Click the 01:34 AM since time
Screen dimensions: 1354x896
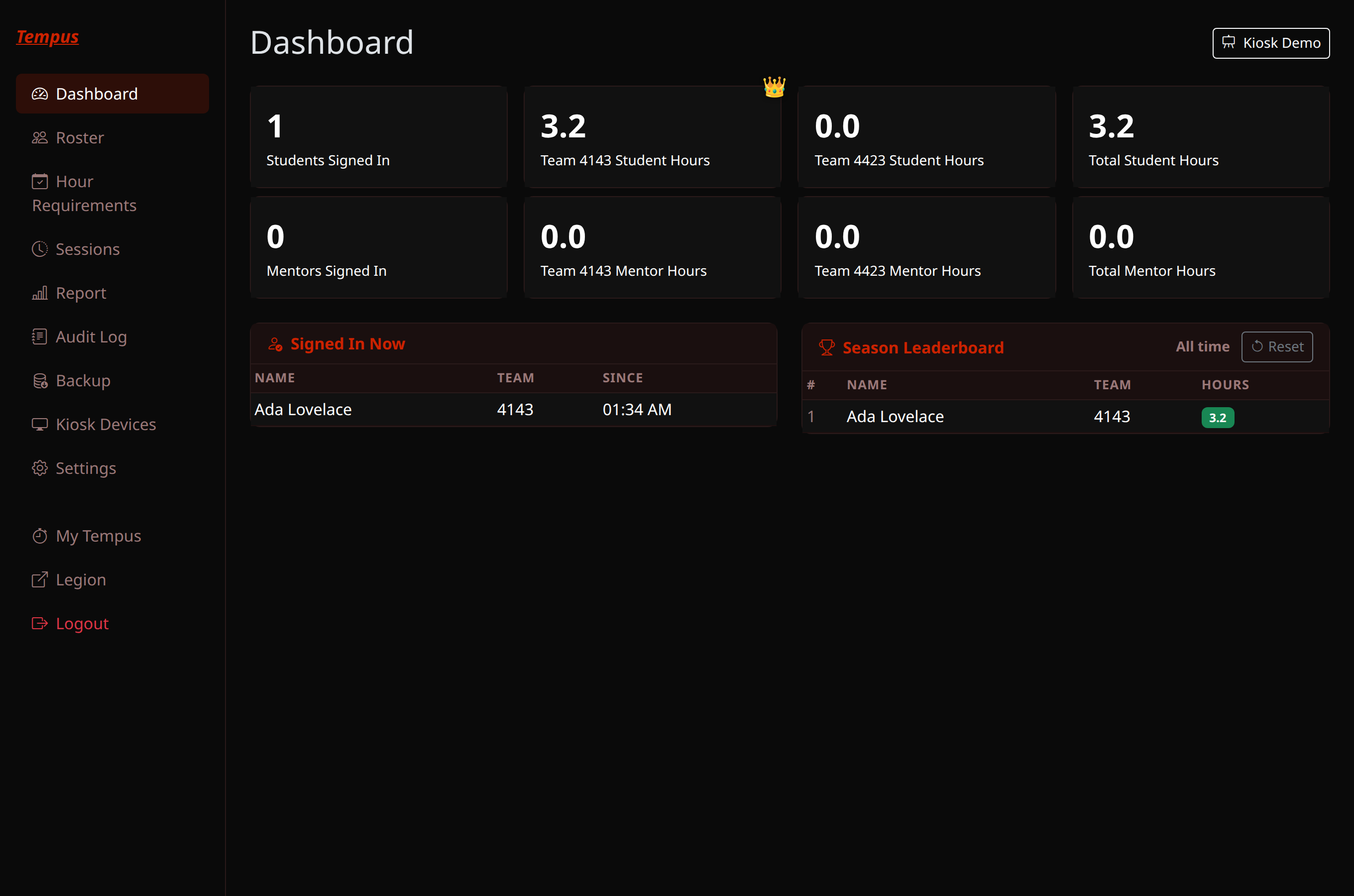637,410
